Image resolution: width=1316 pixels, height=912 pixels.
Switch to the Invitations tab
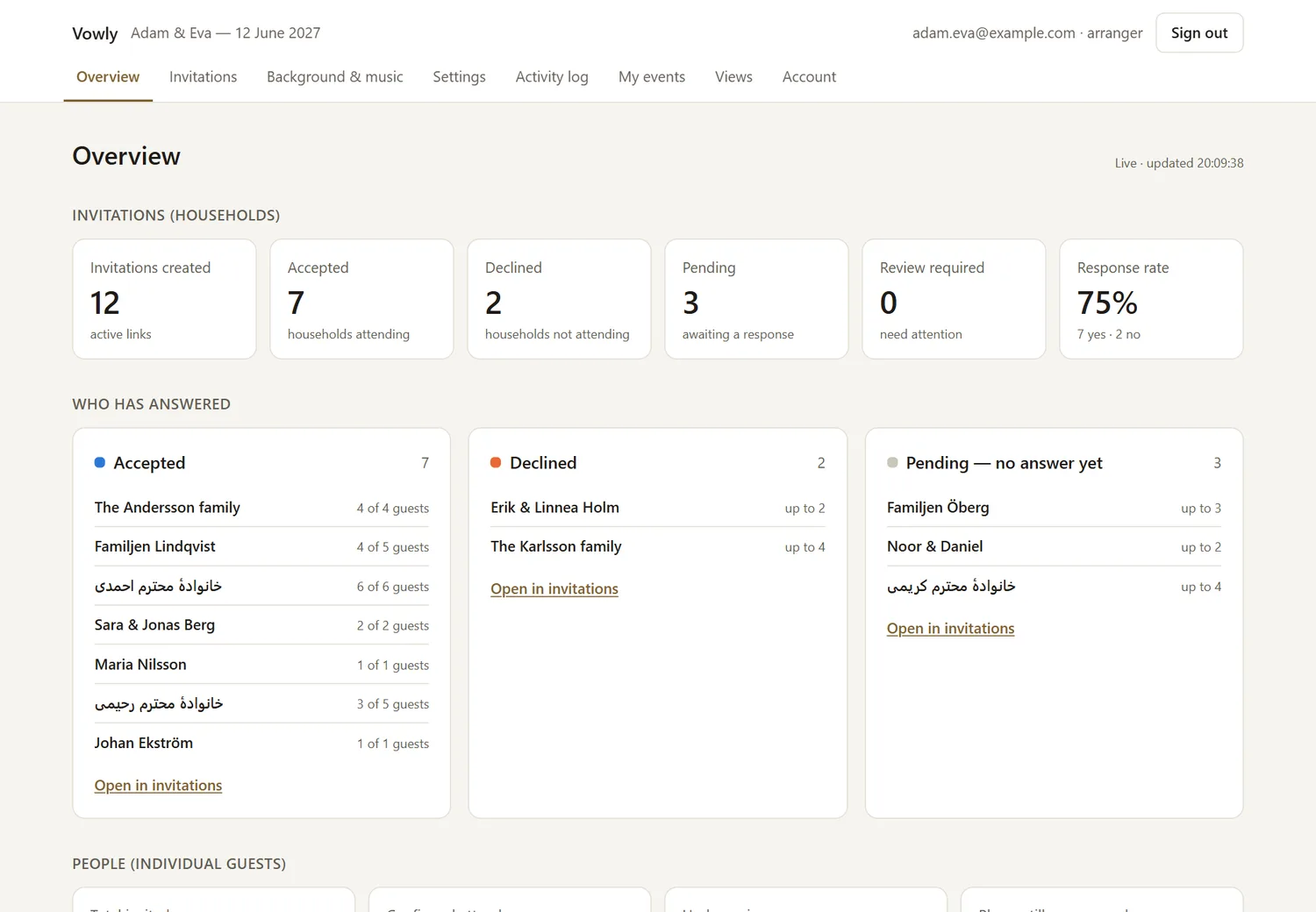(203, 77)
